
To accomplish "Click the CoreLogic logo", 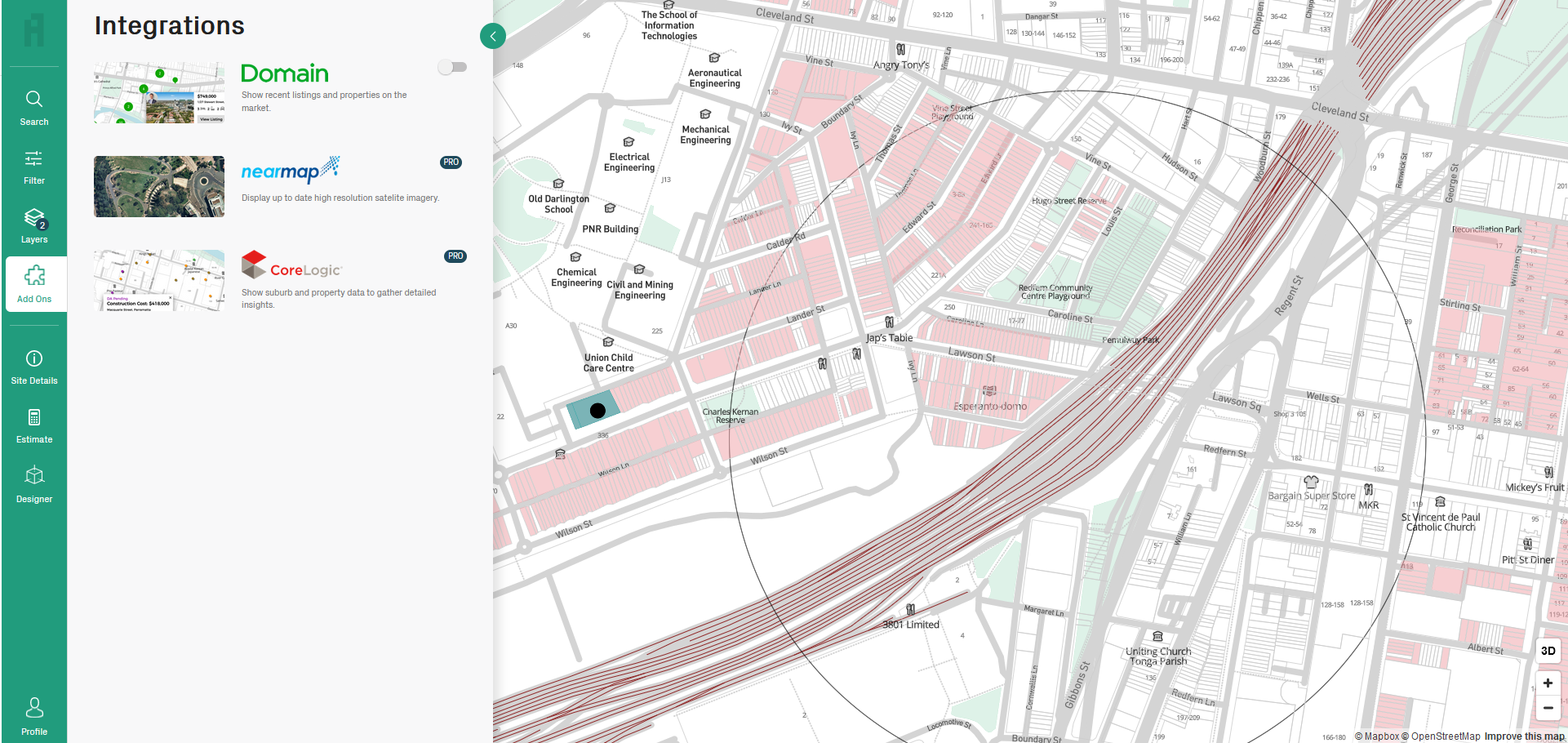I will pos(291,265).
